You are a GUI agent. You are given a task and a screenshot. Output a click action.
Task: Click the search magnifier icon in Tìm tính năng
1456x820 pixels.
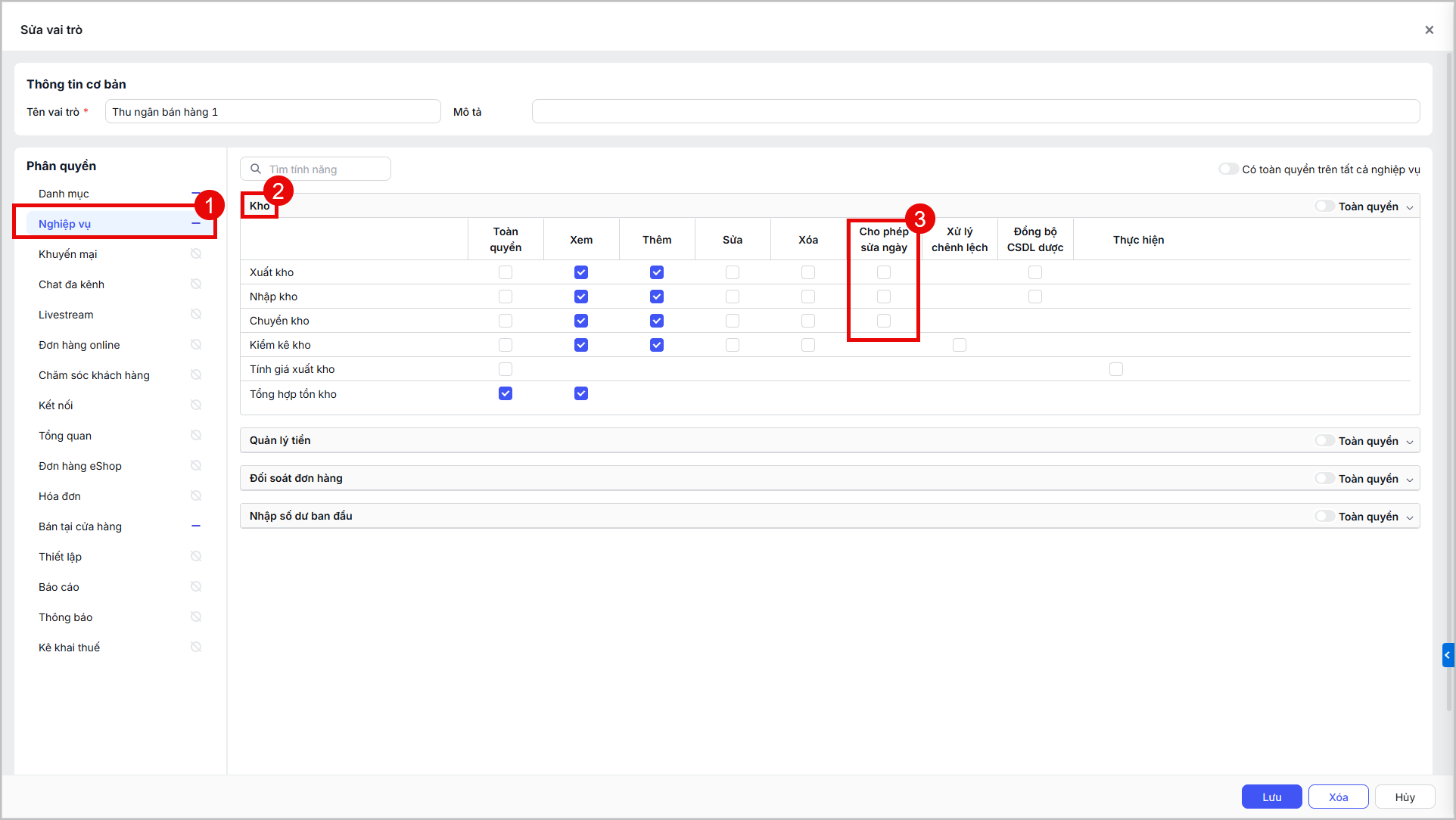256,169
